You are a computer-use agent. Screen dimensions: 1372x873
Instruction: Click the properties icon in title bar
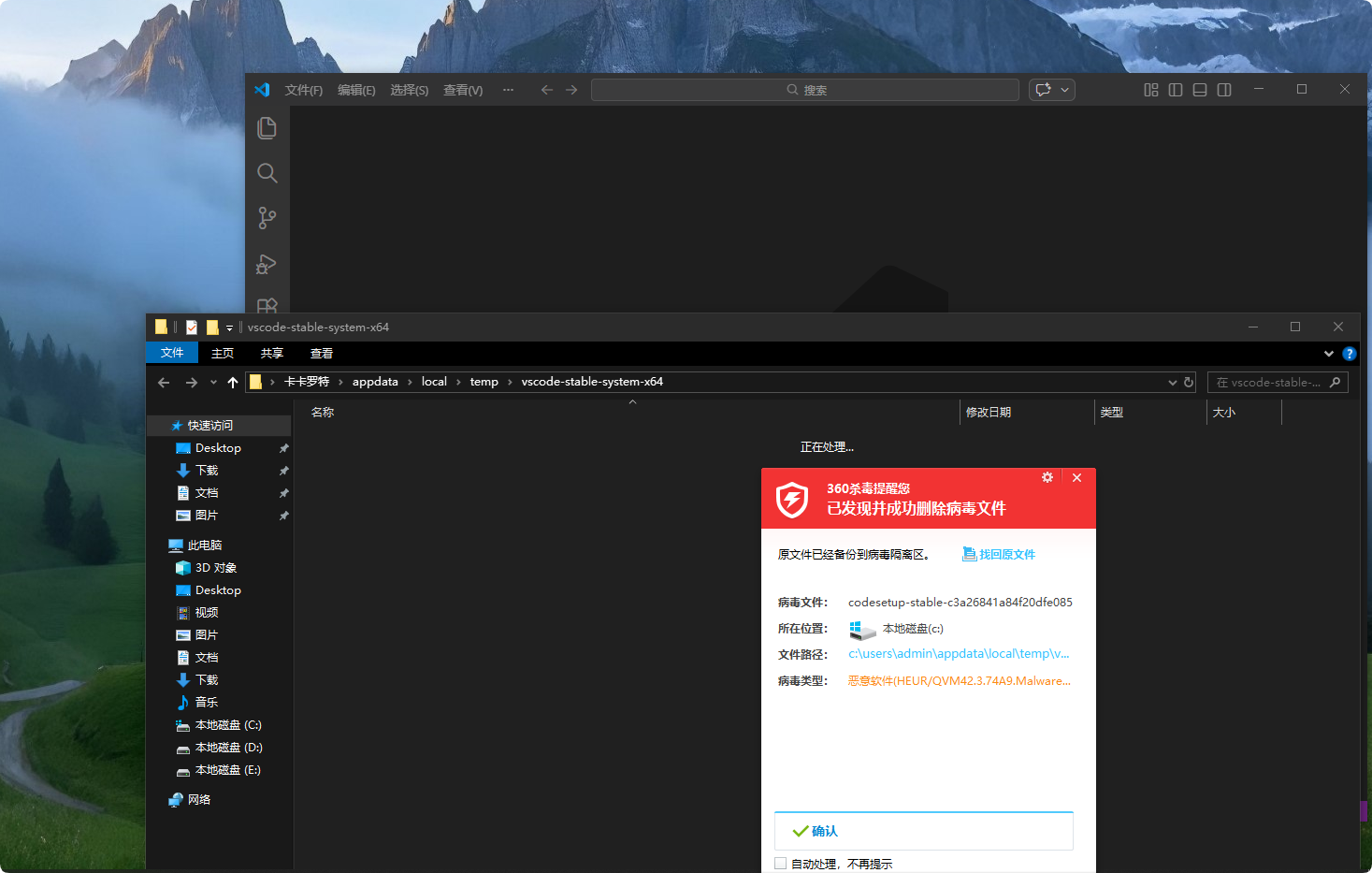click(x=192, y=327)
